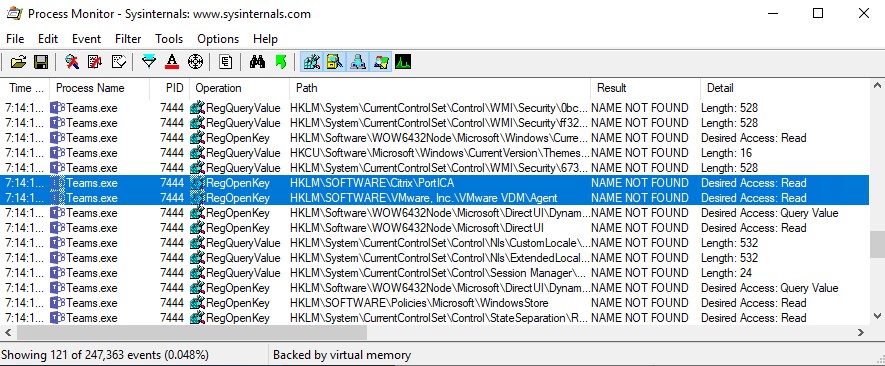
Task: Open the Help menu
Action: pyautogui.click(x=265, y=39)
